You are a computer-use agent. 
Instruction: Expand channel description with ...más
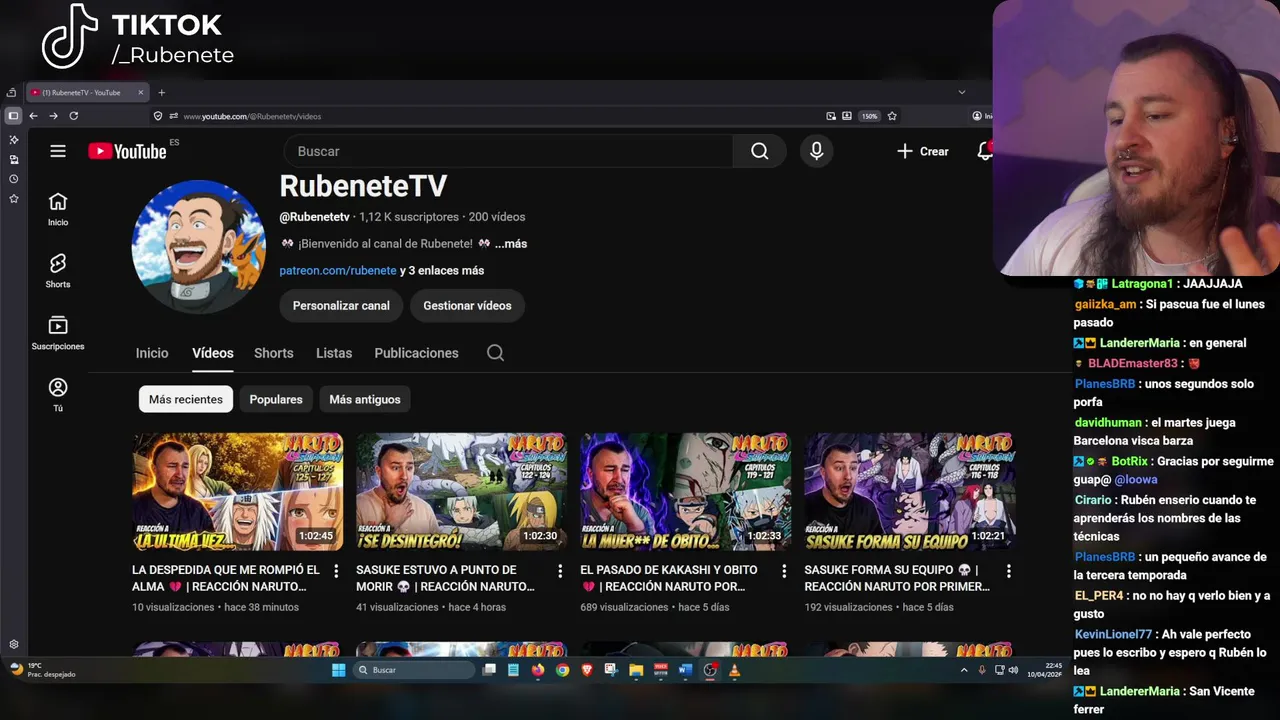(x=511, y=244)
